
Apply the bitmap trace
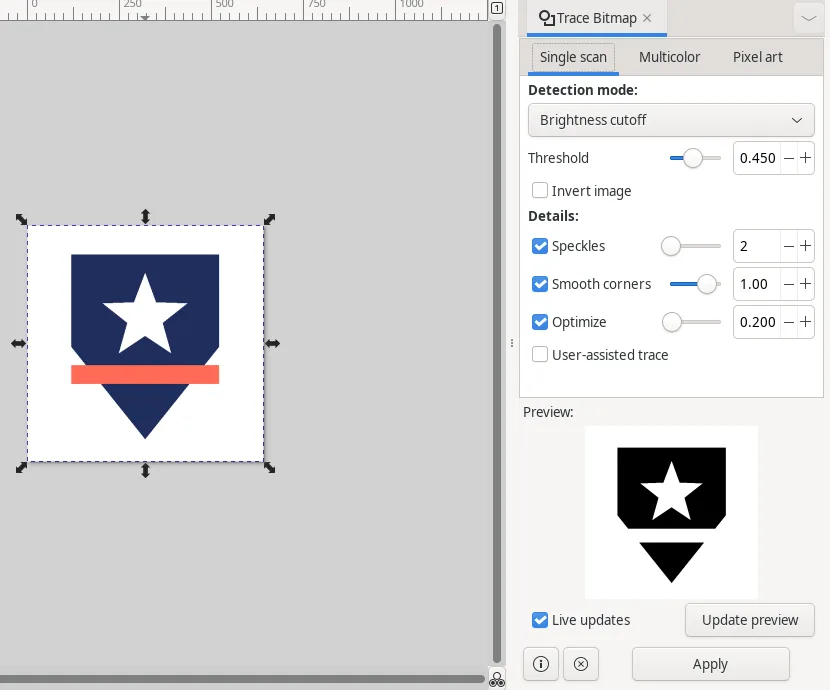[x=710, y=664]
